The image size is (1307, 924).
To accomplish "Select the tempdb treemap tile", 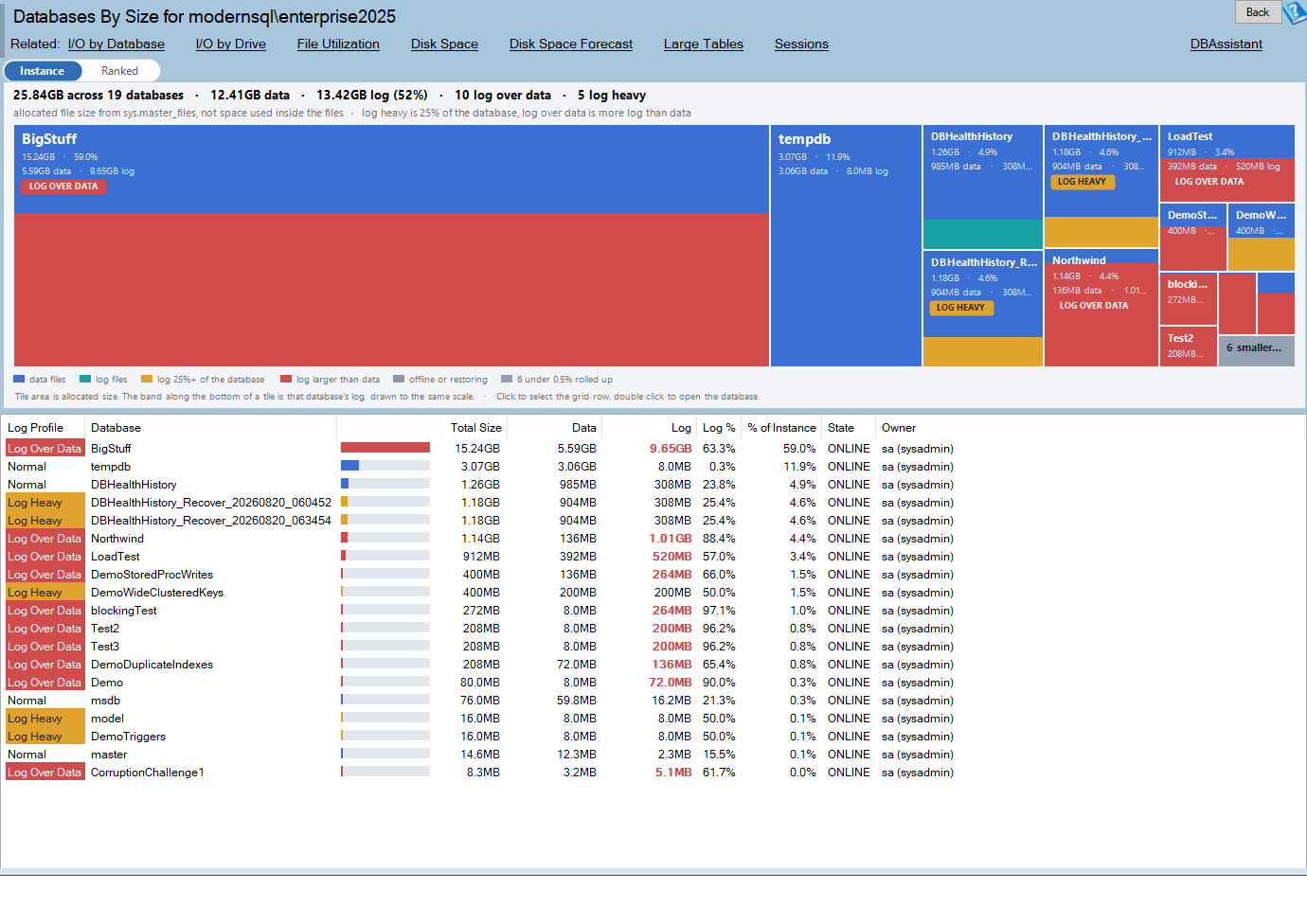I will [x=846, y=246].
